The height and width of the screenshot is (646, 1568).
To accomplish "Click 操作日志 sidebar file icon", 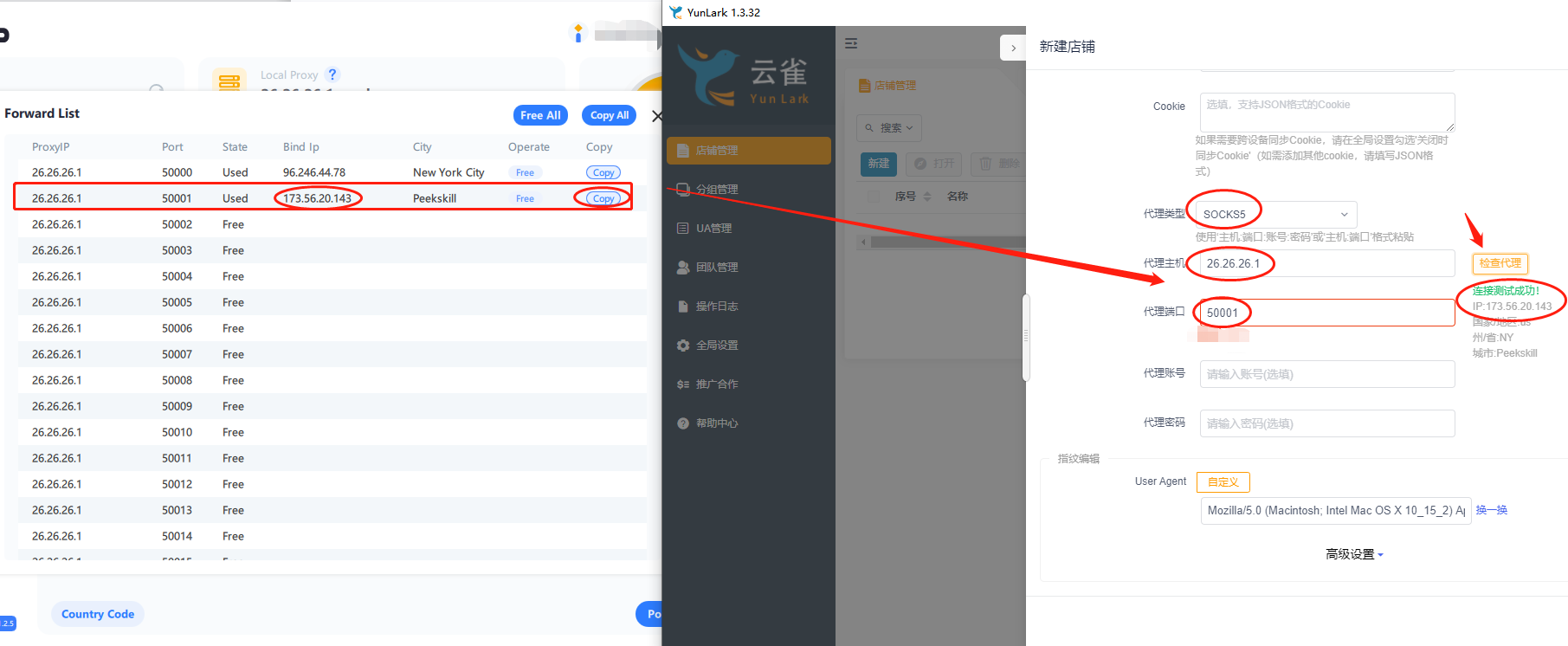I will tap(683, 307).
